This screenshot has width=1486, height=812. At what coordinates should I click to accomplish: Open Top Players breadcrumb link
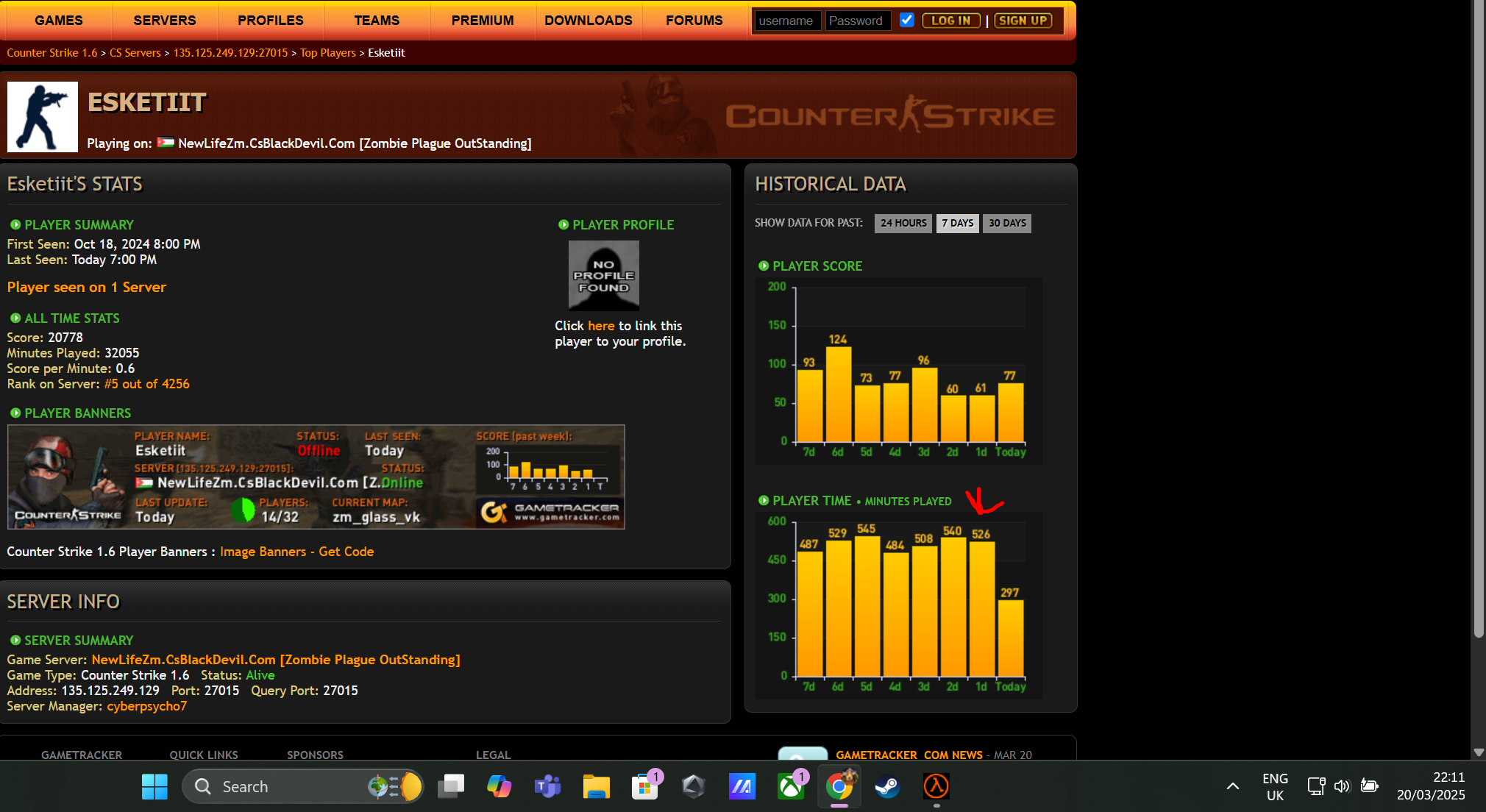(328, 53)
